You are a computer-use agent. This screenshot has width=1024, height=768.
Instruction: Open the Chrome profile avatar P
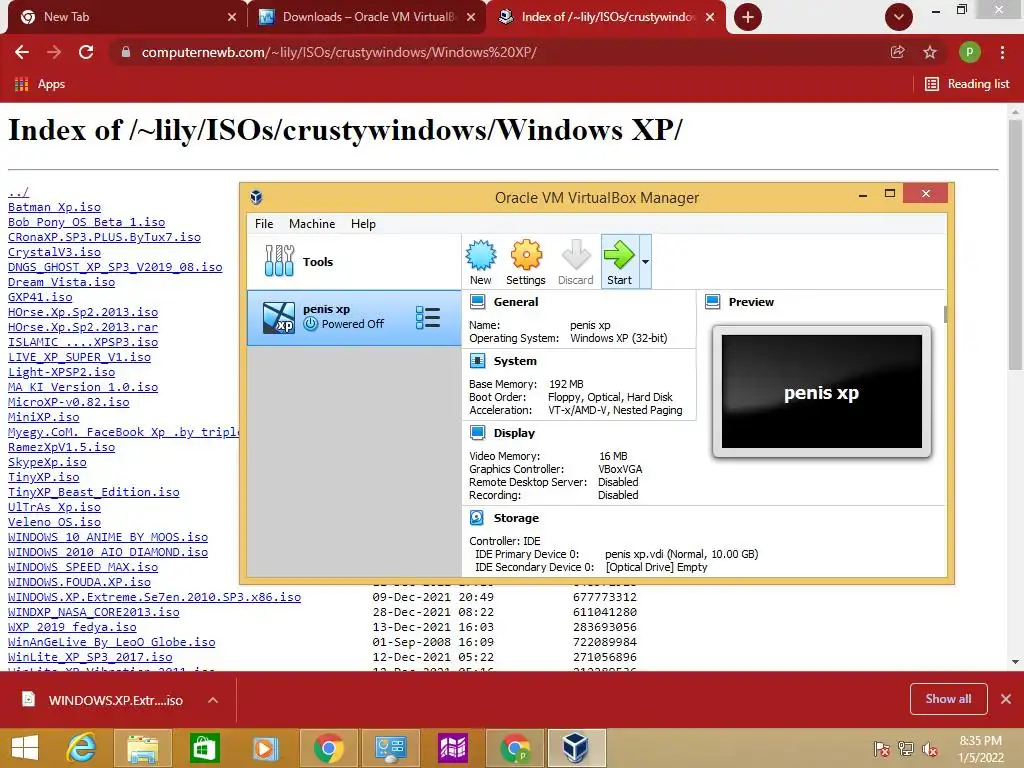pyautogui.click(x=969, y=52)
